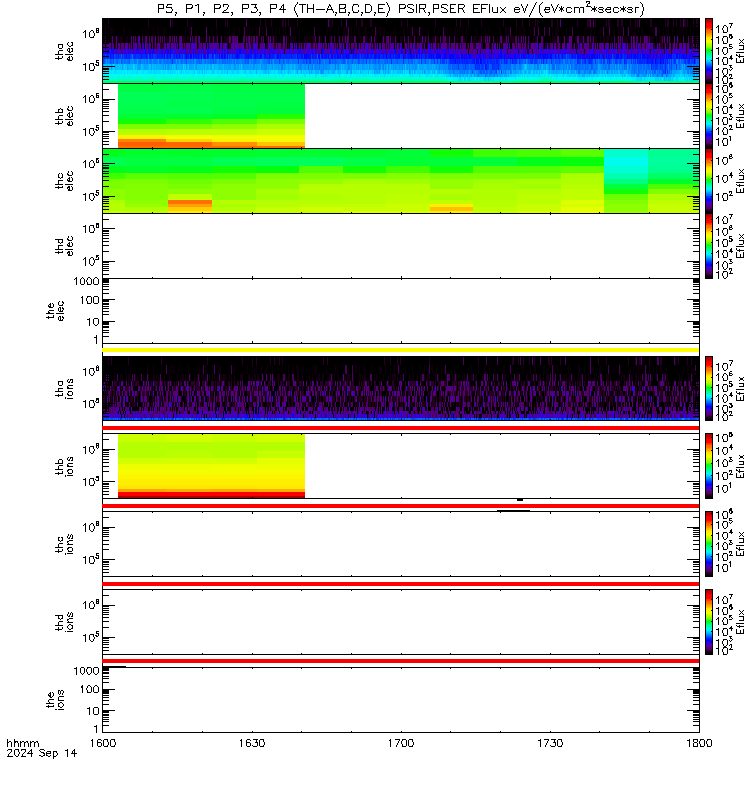Click the 'the ions' panel label

click(x=55, y=700)
